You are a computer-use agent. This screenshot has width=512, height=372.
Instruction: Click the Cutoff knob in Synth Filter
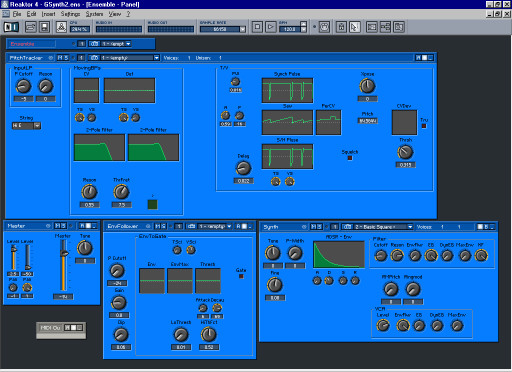pos(380,256)
